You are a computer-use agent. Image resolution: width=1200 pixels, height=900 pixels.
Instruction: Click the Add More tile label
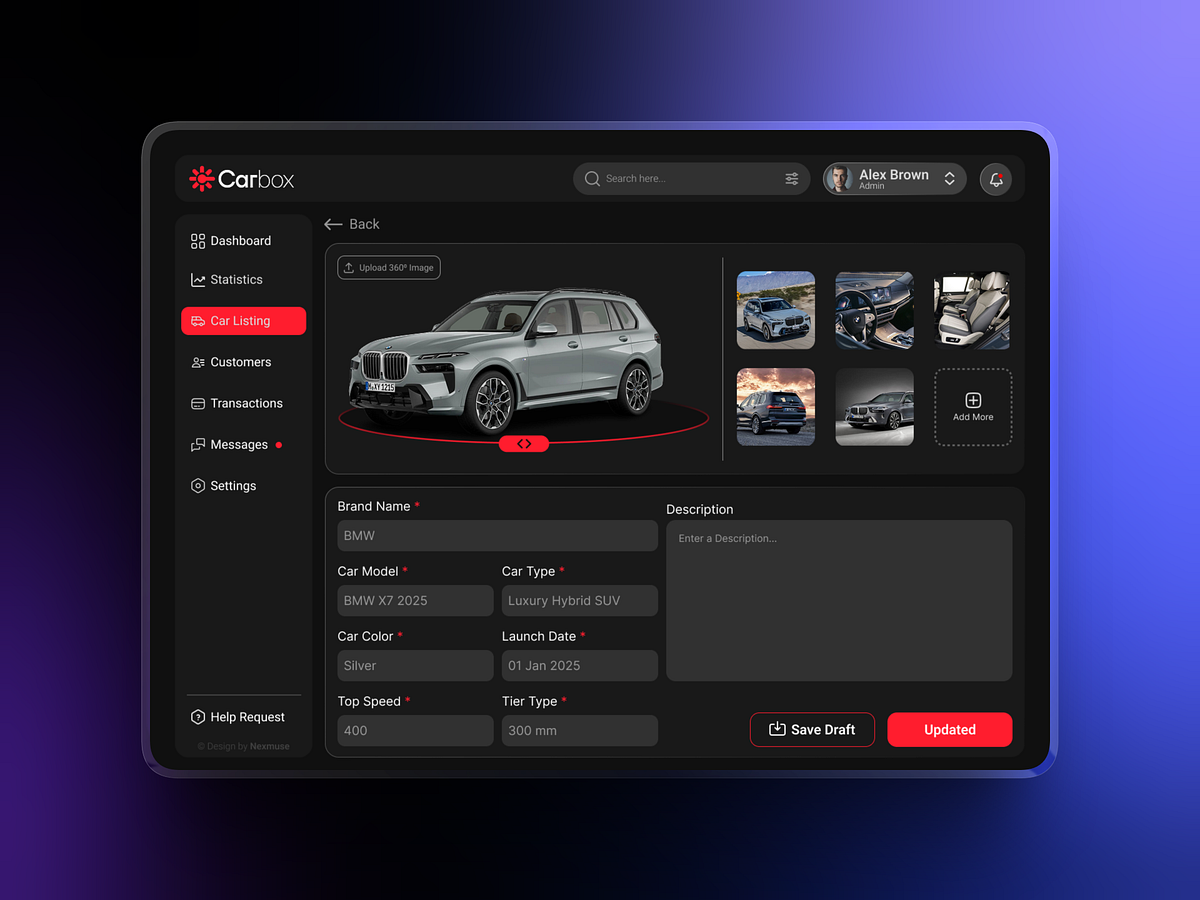(973, 417)
